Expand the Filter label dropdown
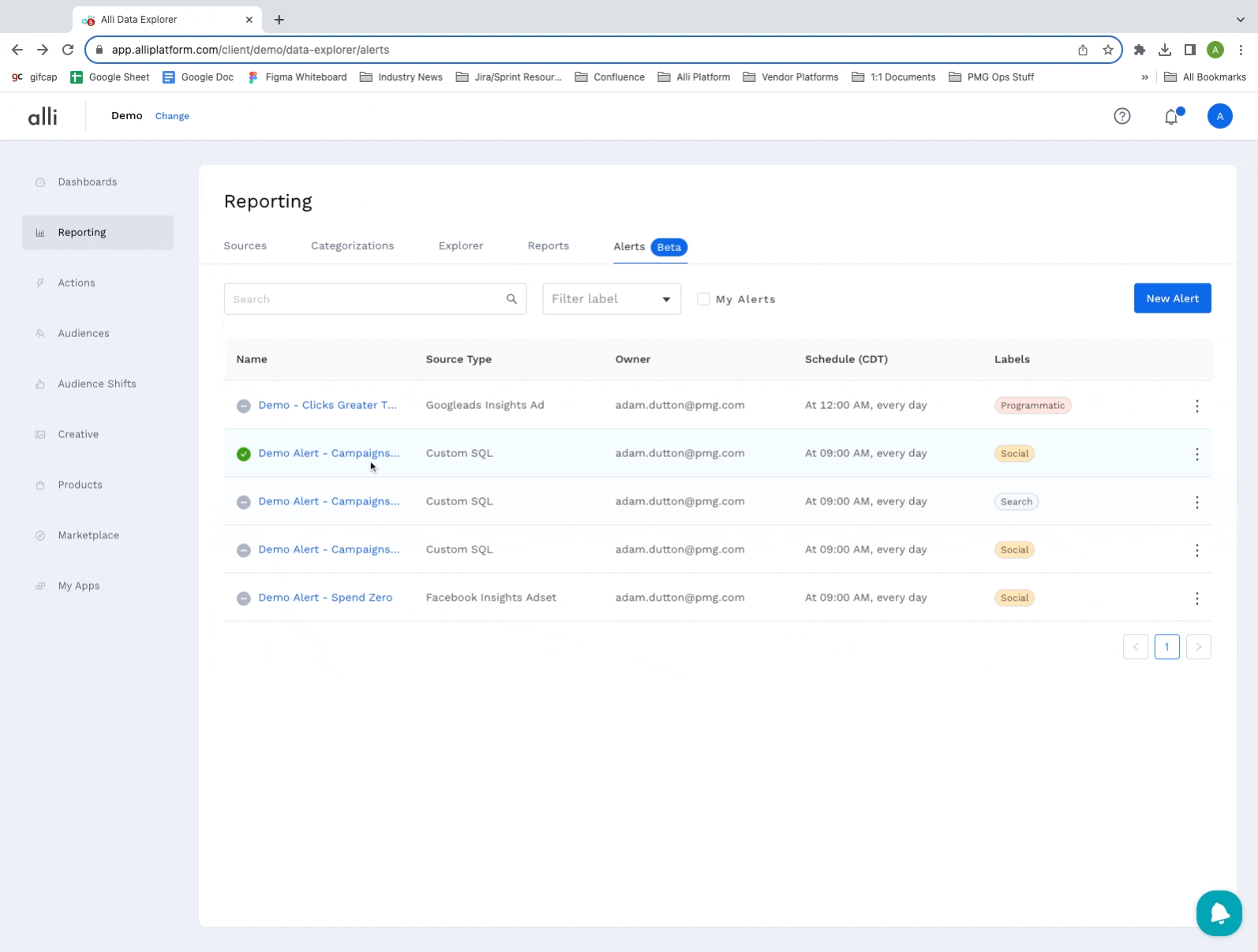This screenshot has height=952, width=1258. 612,299
